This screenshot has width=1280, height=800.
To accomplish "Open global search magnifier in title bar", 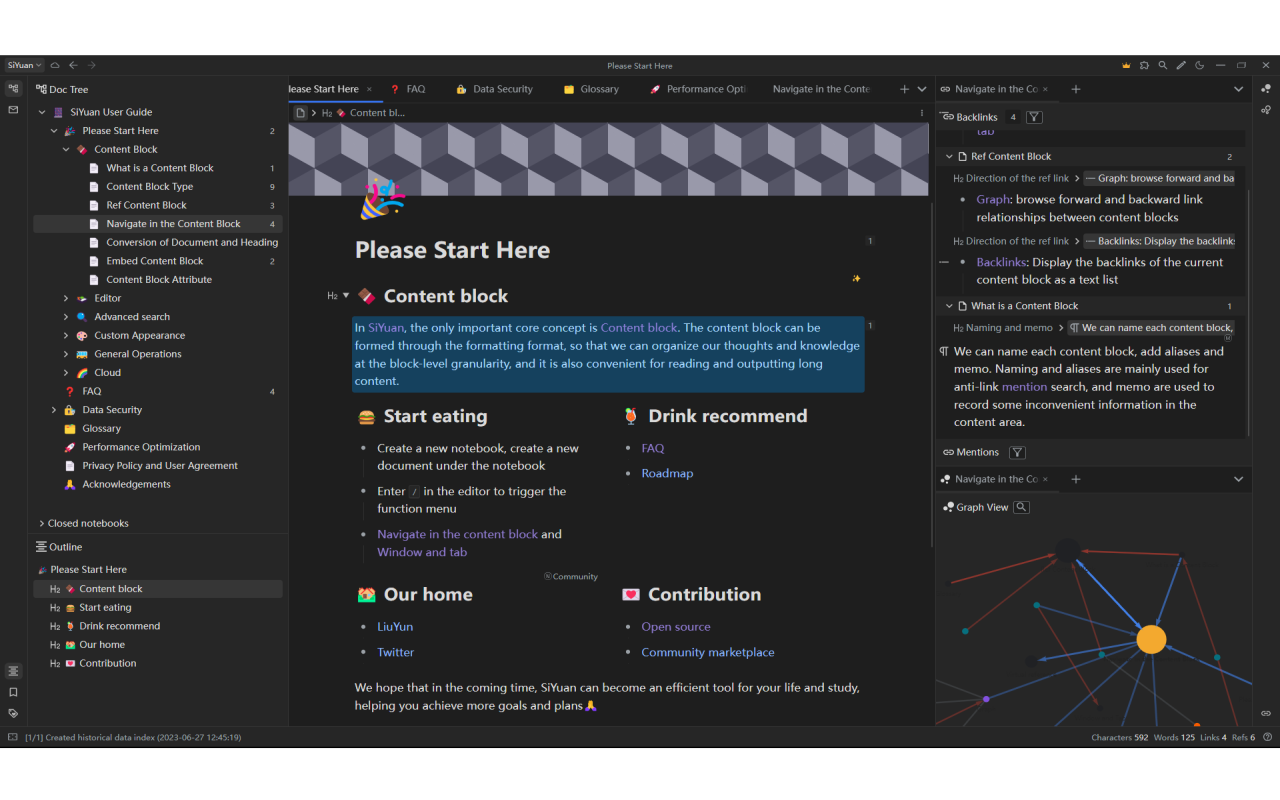I will click(1162, 65).
